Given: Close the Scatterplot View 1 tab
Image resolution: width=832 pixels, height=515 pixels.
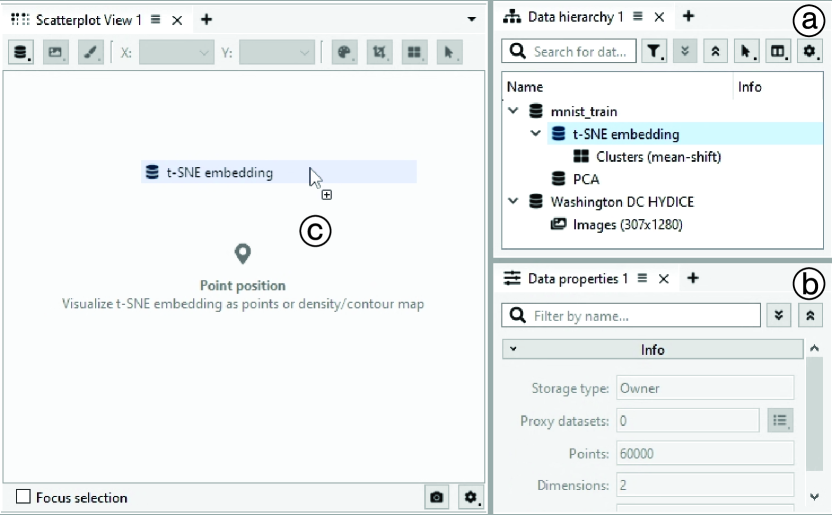Looking at the screenshot, I should click(x=177, y=20).
